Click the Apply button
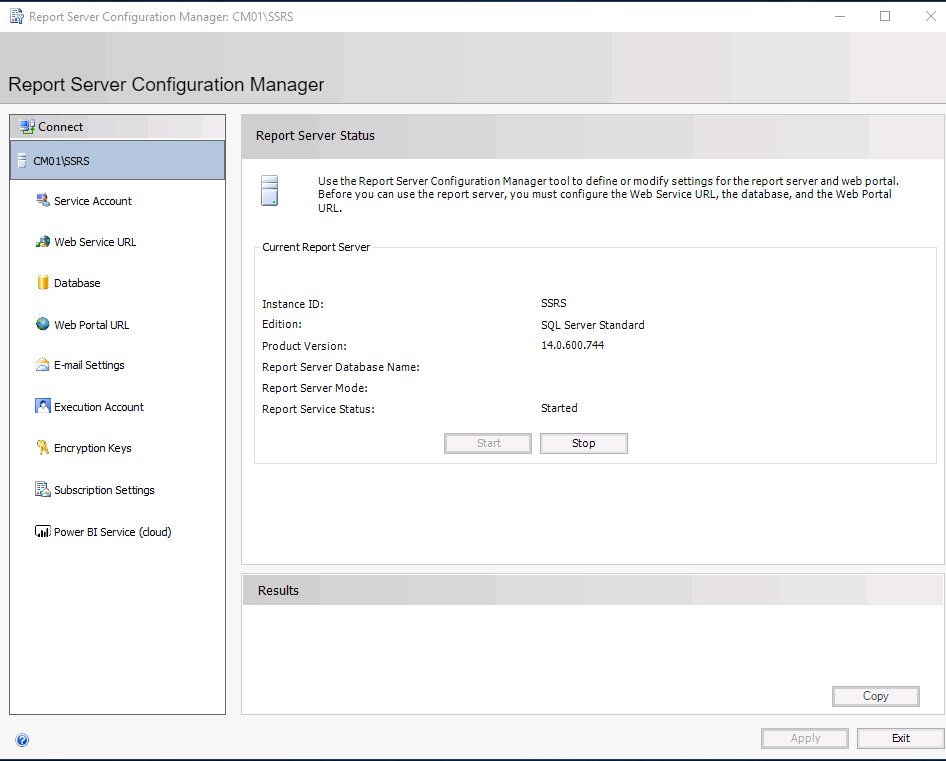Screen dimensions: 946x761 point(805,738)
